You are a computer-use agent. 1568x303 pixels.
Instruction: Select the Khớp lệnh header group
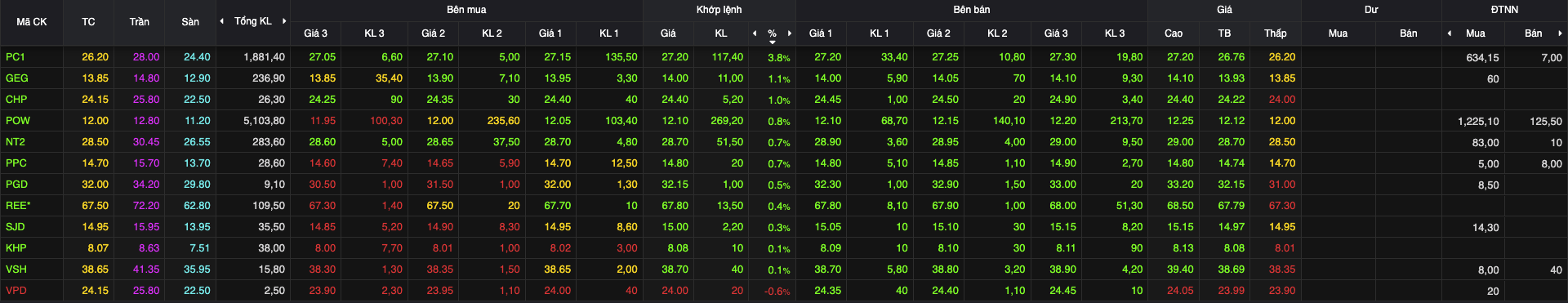click(x=719, y=10)
